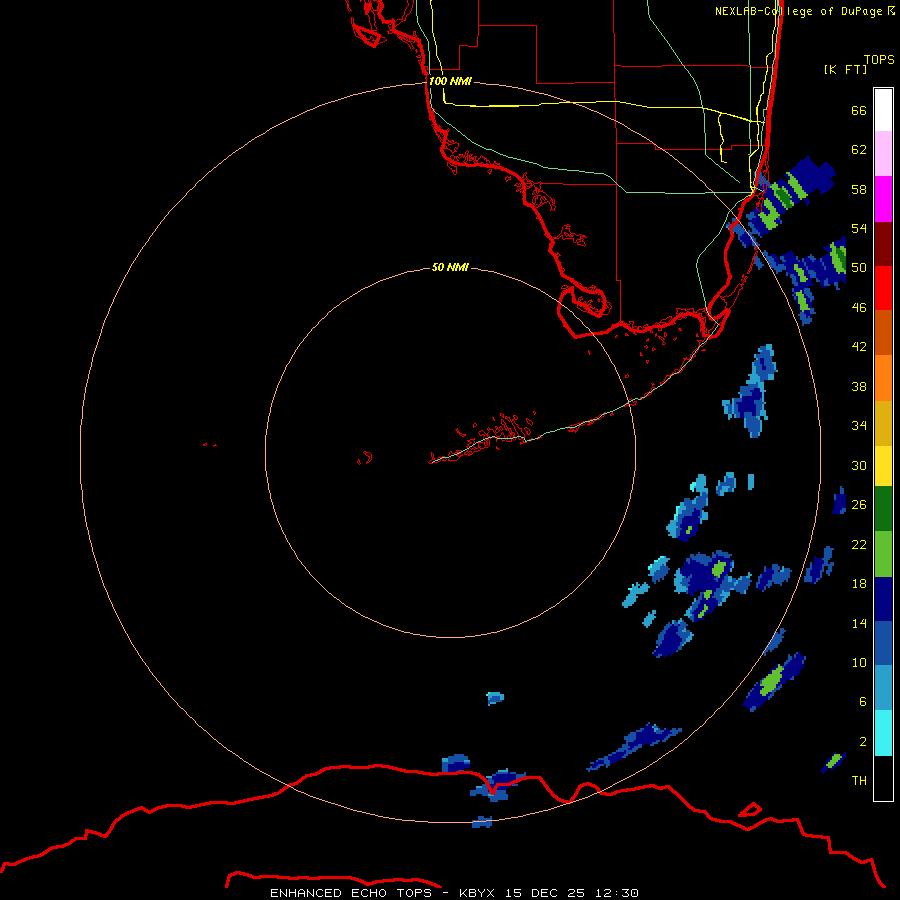The height and width of the screenshot is (900, 900).
Task: Click the 30 value in the legend
Action: coord(859,465)
